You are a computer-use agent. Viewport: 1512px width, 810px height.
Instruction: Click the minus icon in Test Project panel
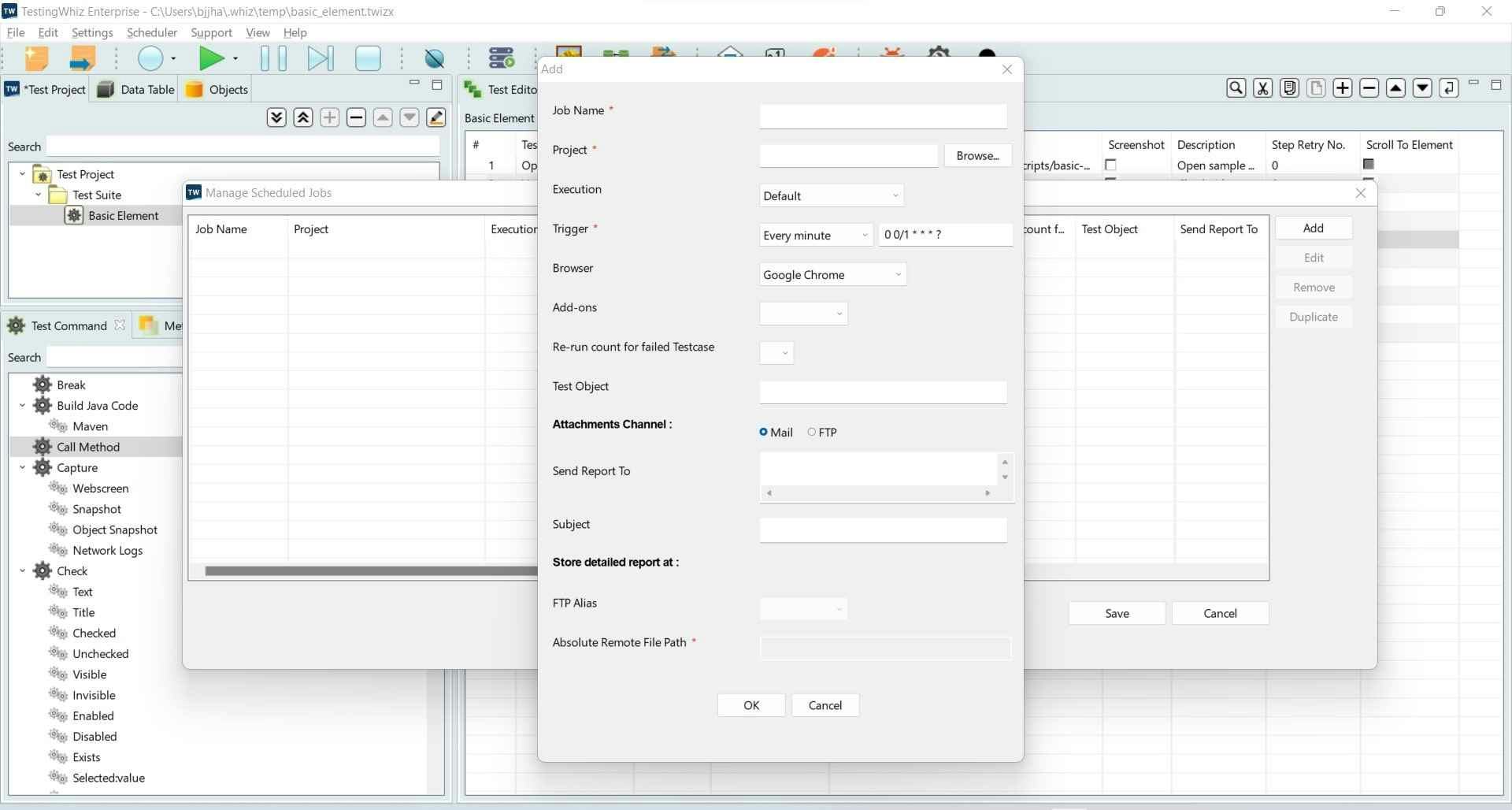pyautogui.click(x=356, y=117)
